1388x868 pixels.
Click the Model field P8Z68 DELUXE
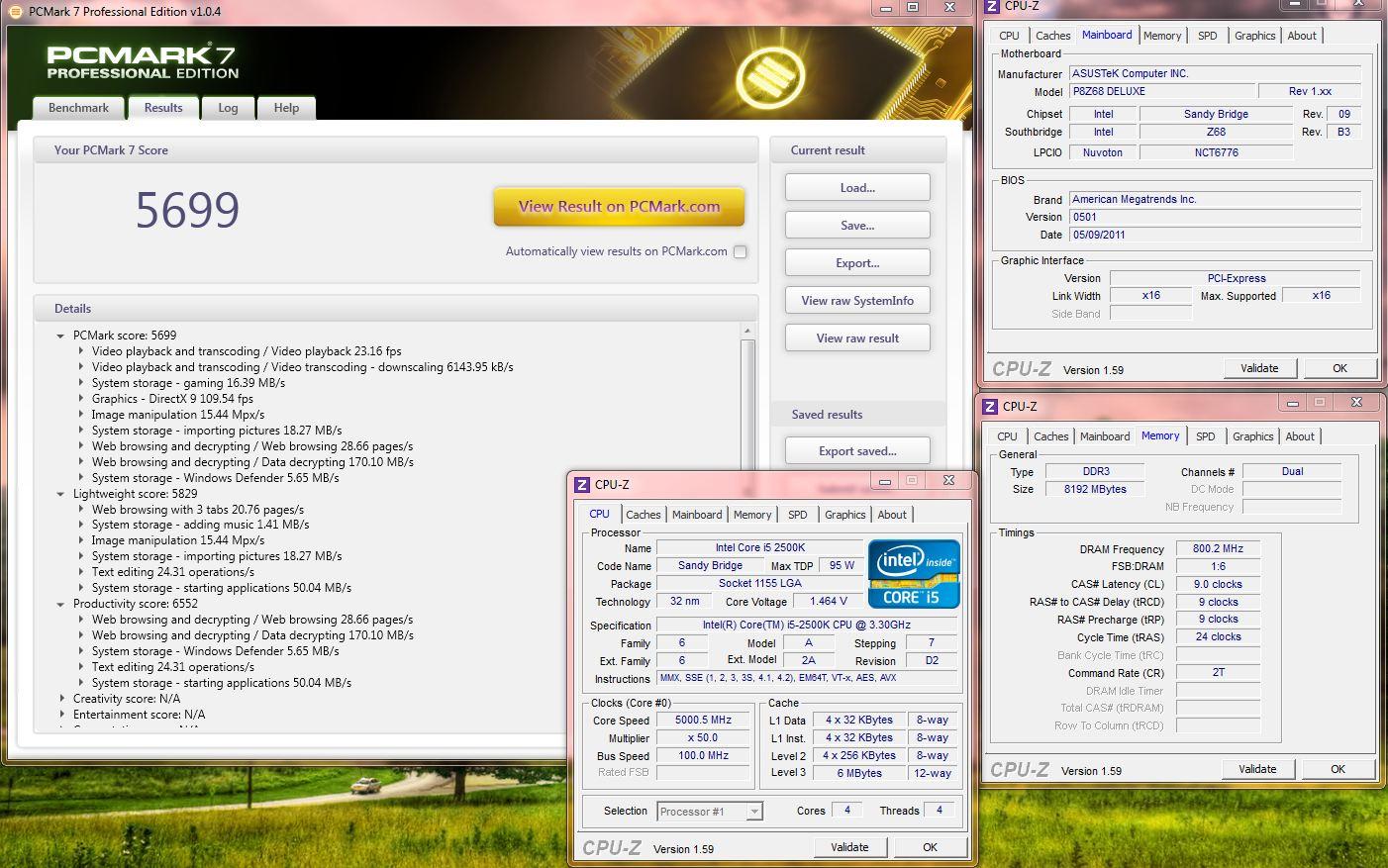[1161, 91]
